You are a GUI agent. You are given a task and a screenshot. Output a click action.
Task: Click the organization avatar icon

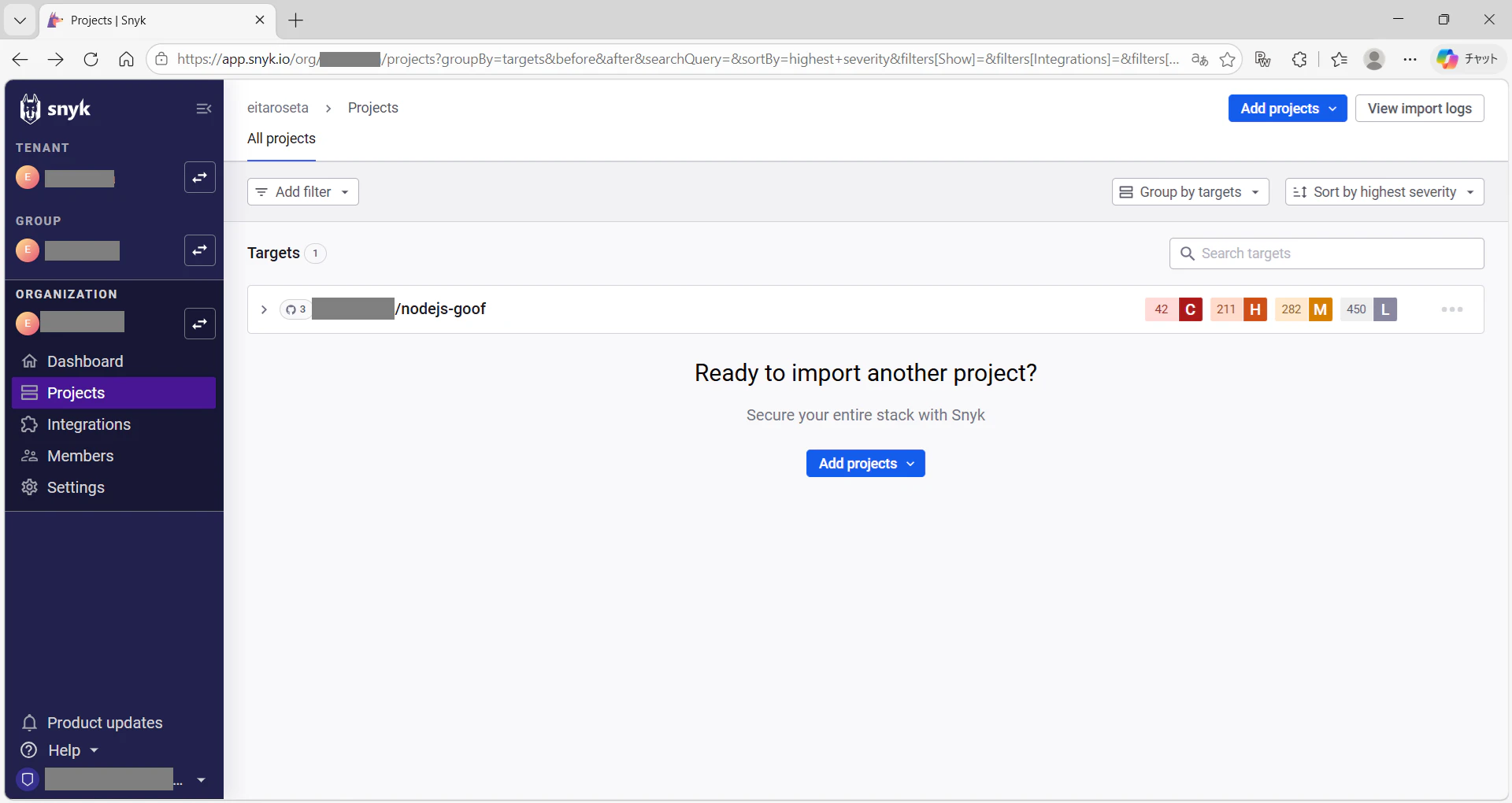[28, 323]
